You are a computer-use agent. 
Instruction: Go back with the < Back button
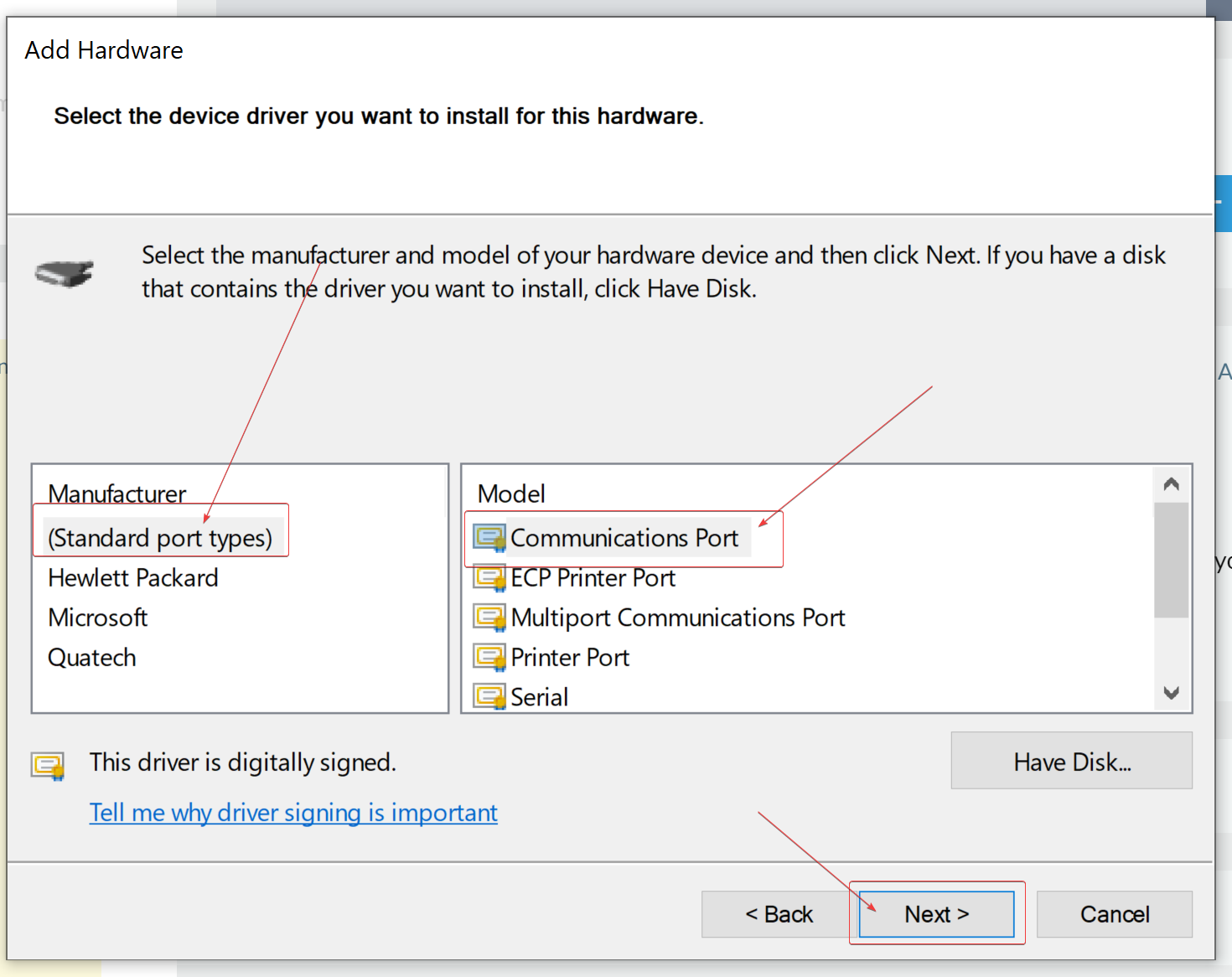[779, 914]
